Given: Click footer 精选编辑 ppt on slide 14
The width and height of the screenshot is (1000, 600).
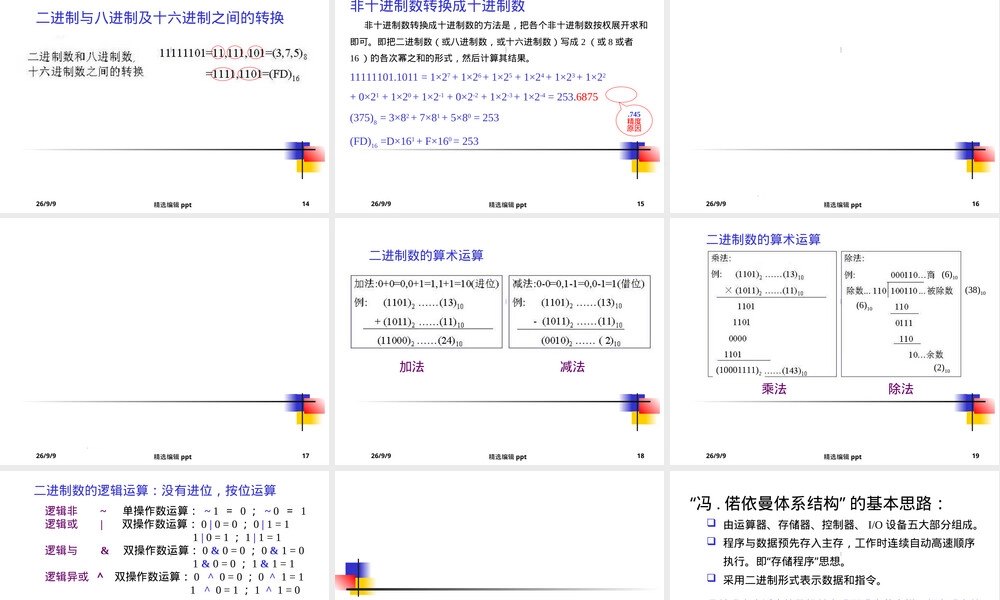Looking at the screenshot, I should (x=172, y=205).
